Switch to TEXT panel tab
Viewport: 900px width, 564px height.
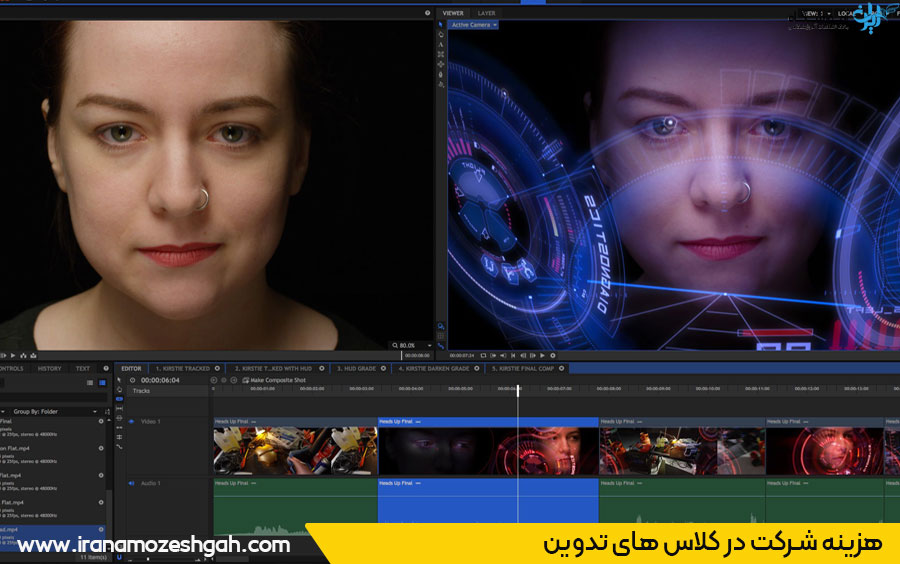[x=83, y=368]
